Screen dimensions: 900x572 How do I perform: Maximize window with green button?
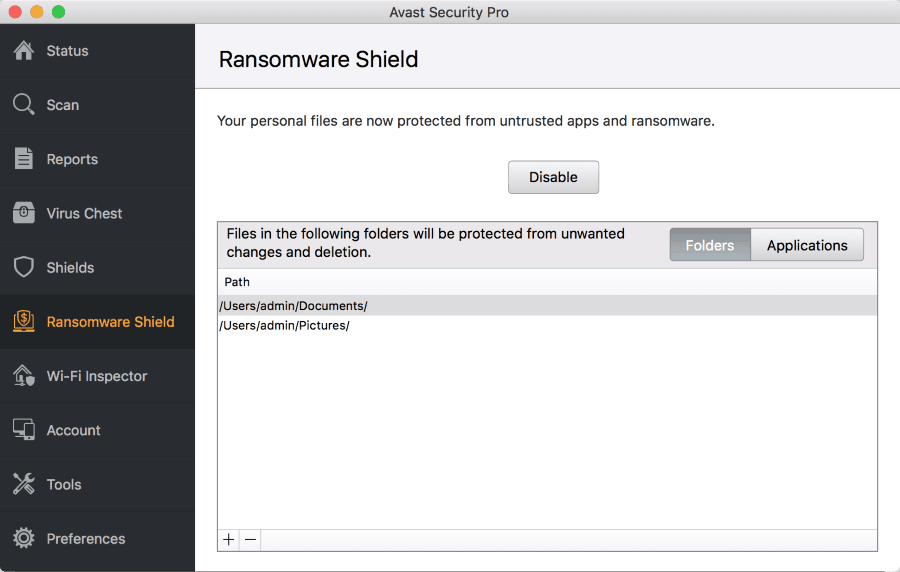(x=59, y=12)
